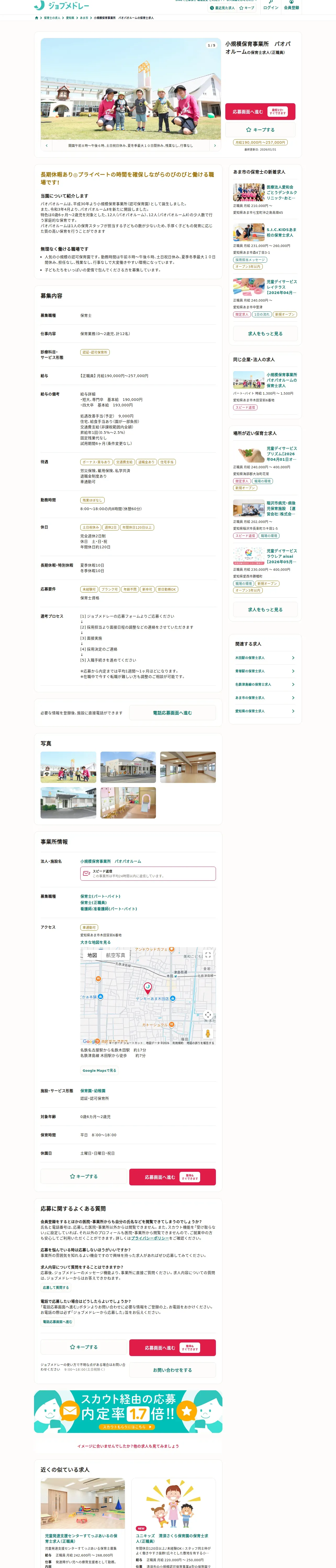Click ゲンキーあま木田店 marker on map
Screen dimensions: 336x1568
pos(172,998)
